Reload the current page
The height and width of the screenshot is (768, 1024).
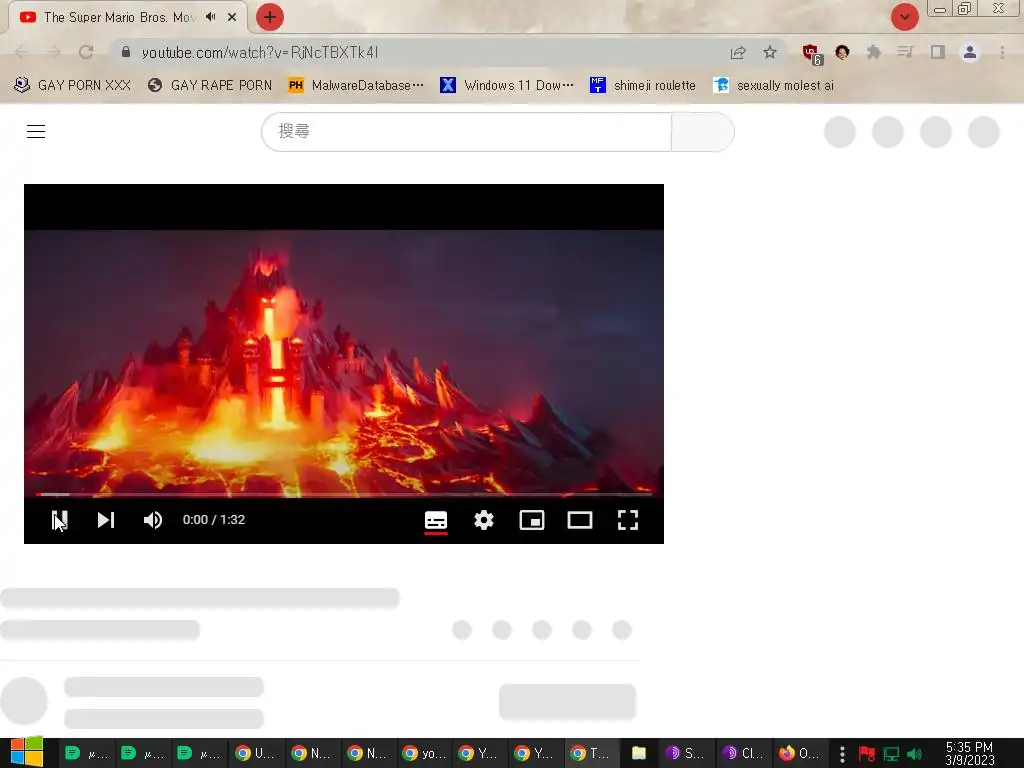point(86,52)
